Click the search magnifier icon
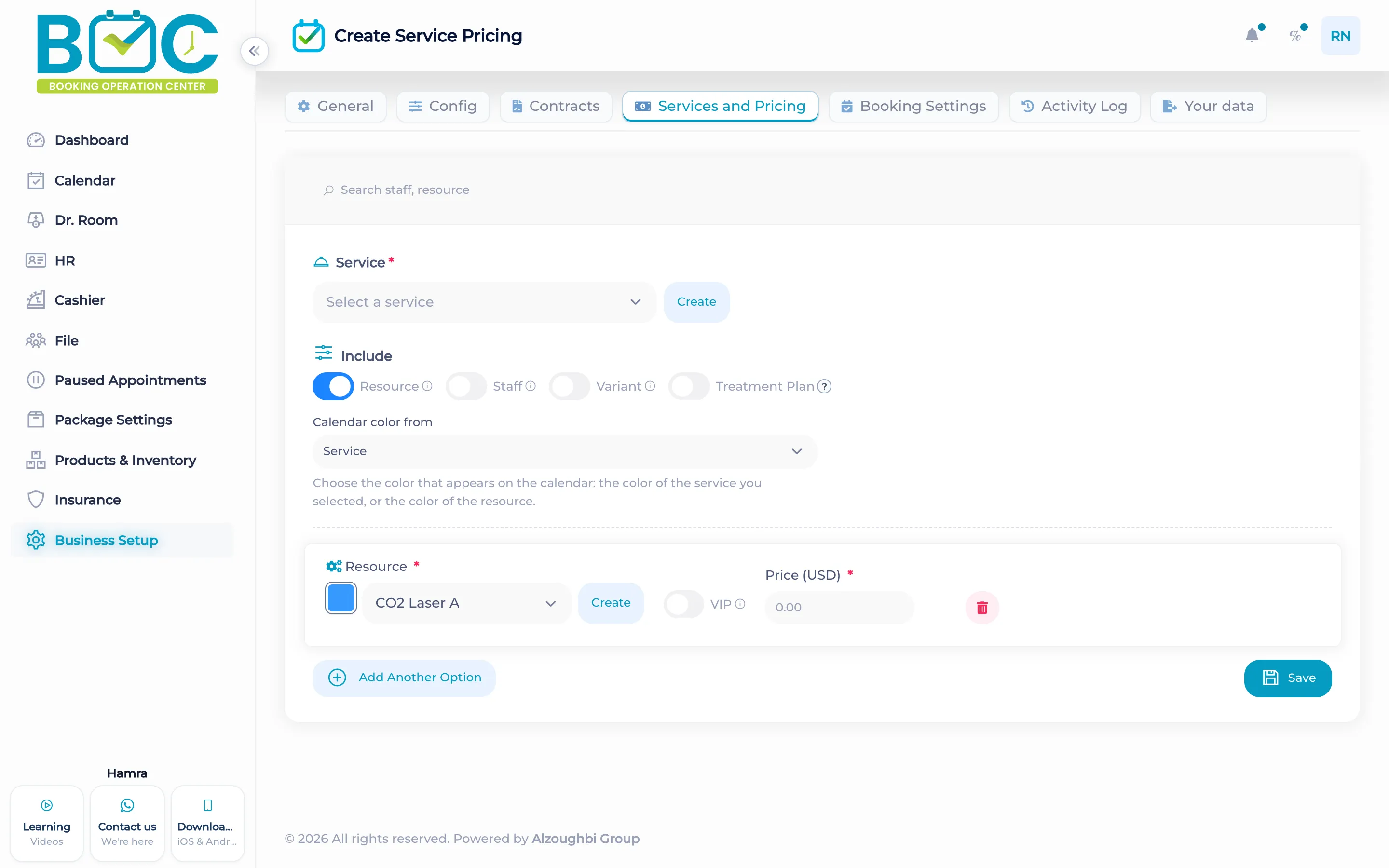The width and height of the screenshot is (1389, 868). click(328, 190)
